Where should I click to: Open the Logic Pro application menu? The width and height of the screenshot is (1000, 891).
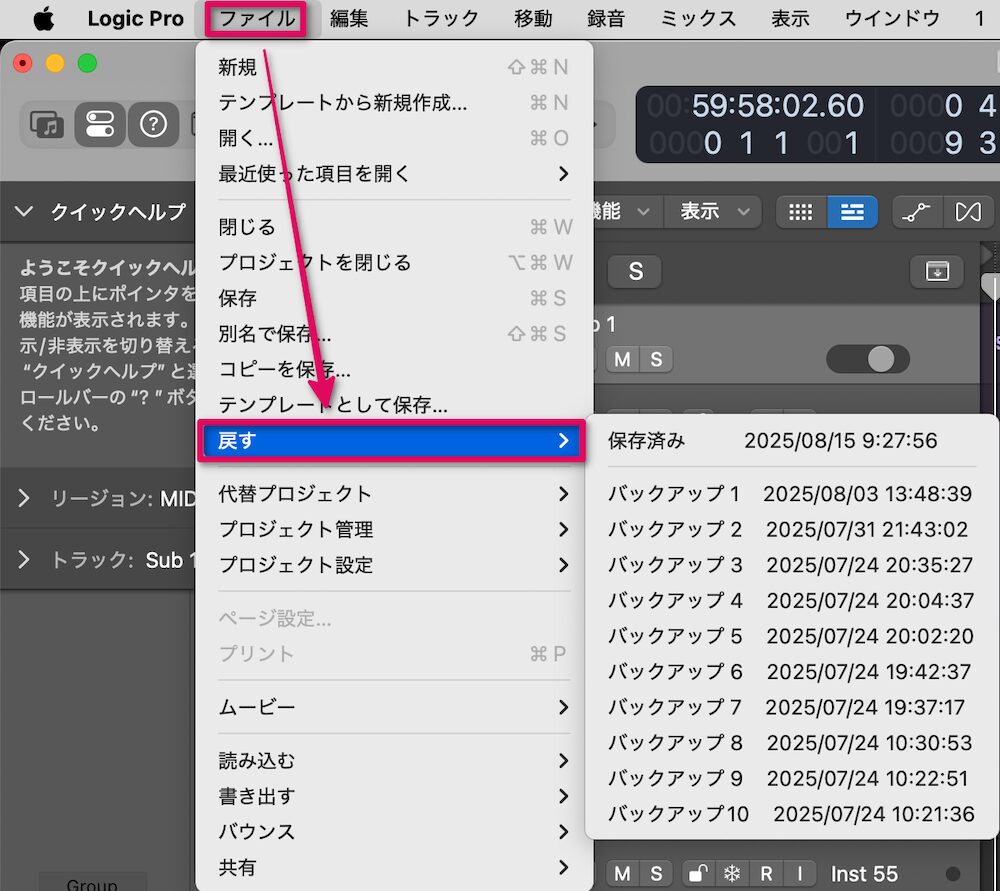pyautogui.click(x=135, y=19)
